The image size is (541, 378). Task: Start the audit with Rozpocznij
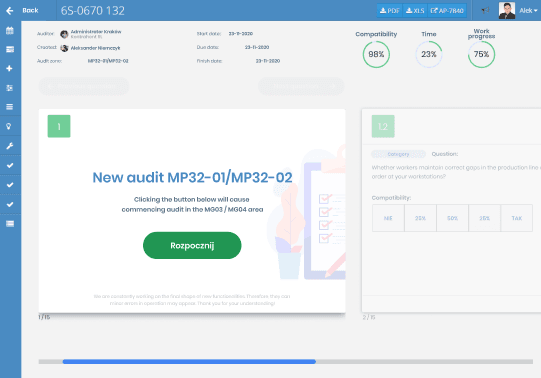pyautogui.click(x=192, y=245)
